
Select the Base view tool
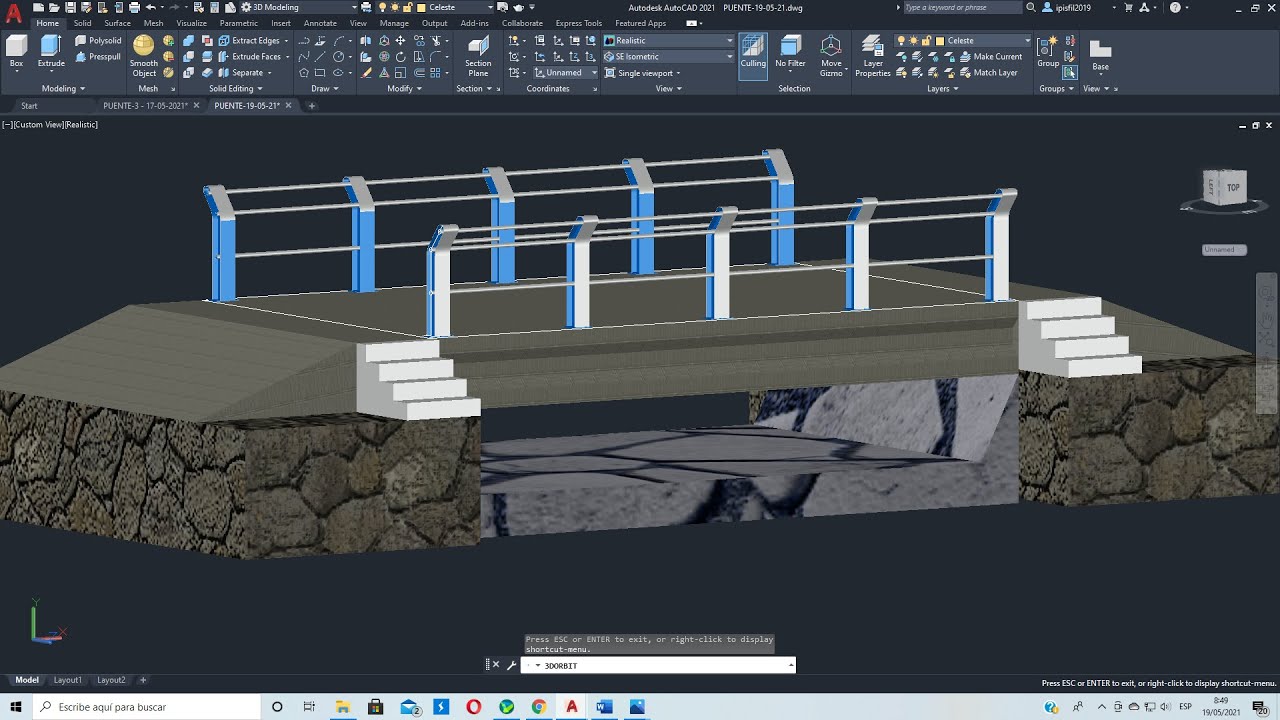[x=1100, y=55]
